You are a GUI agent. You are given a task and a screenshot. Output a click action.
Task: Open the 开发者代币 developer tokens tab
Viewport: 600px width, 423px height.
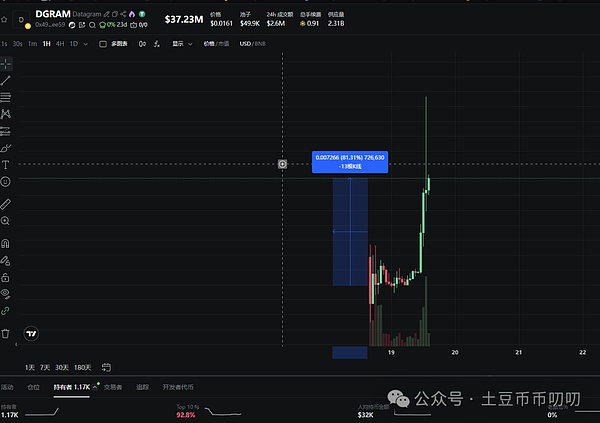[178, 386]
